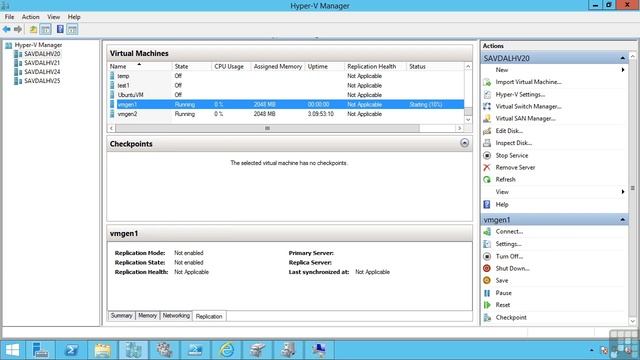Select the temp virtual machine row

click(x=286, y=76)
